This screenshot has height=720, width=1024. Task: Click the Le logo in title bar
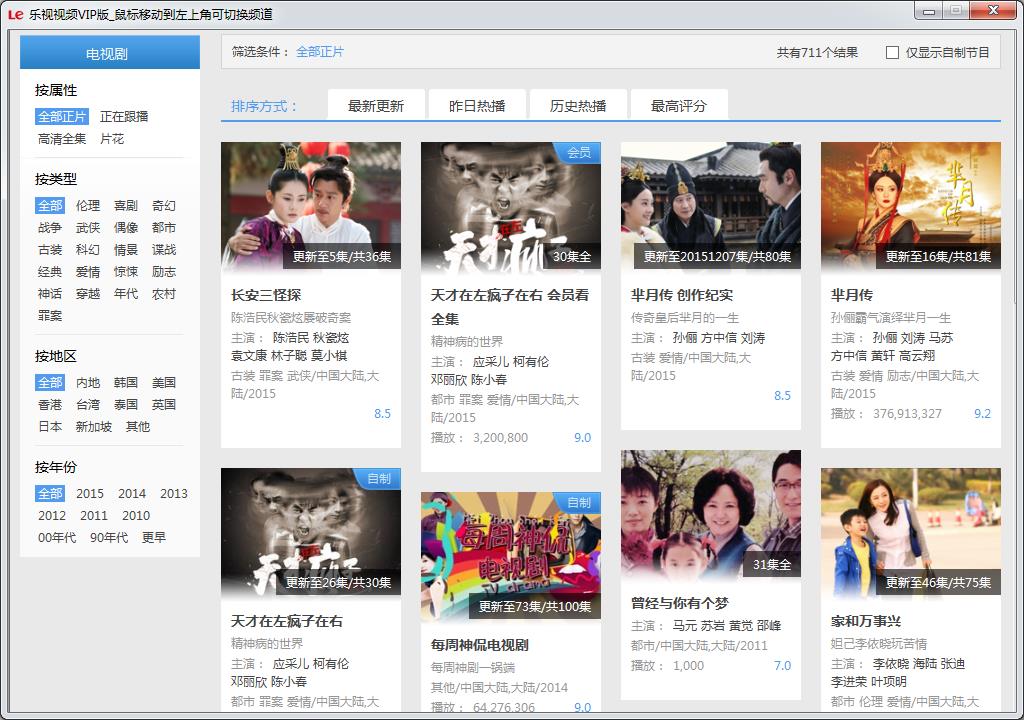[15, 14]
